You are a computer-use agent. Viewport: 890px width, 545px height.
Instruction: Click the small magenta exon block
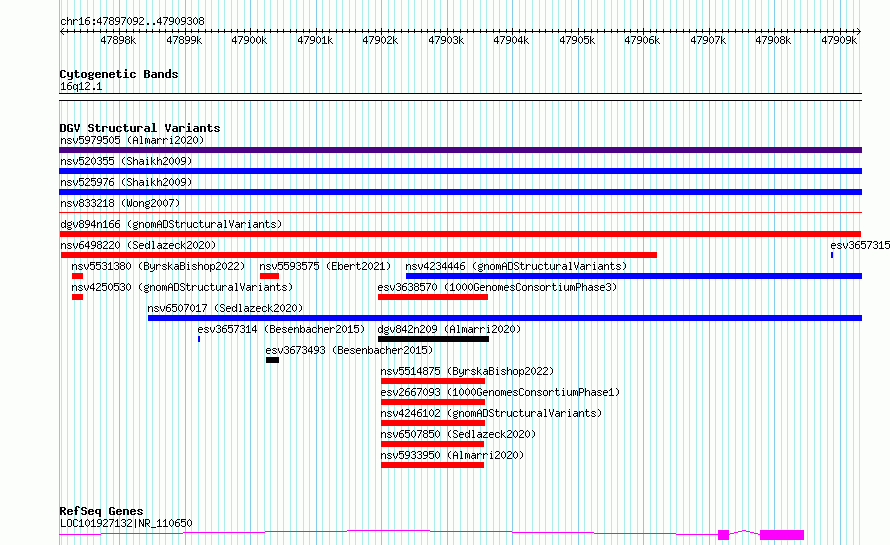pos(724,535)
